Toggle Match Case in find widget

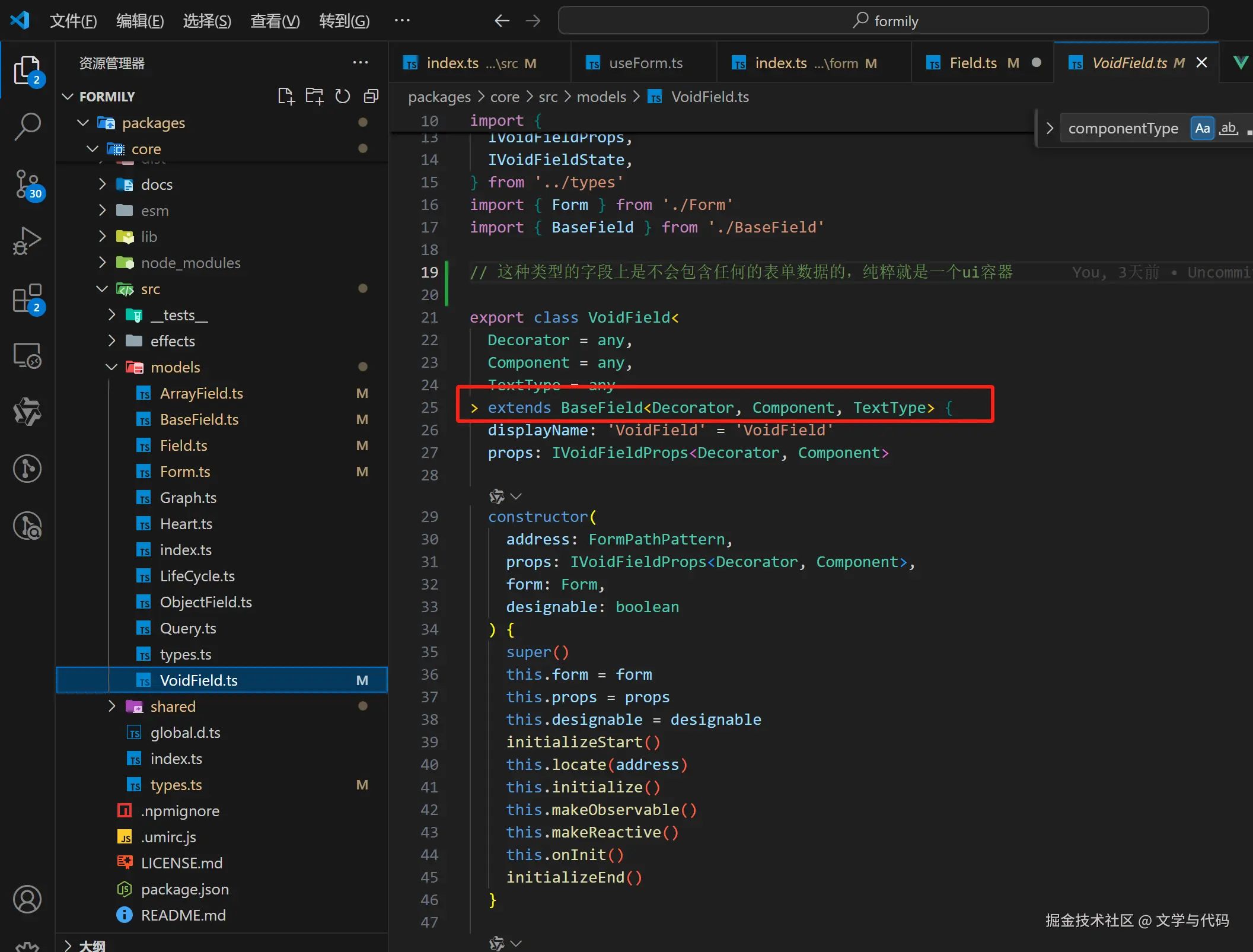click(x=1202, y=128)
